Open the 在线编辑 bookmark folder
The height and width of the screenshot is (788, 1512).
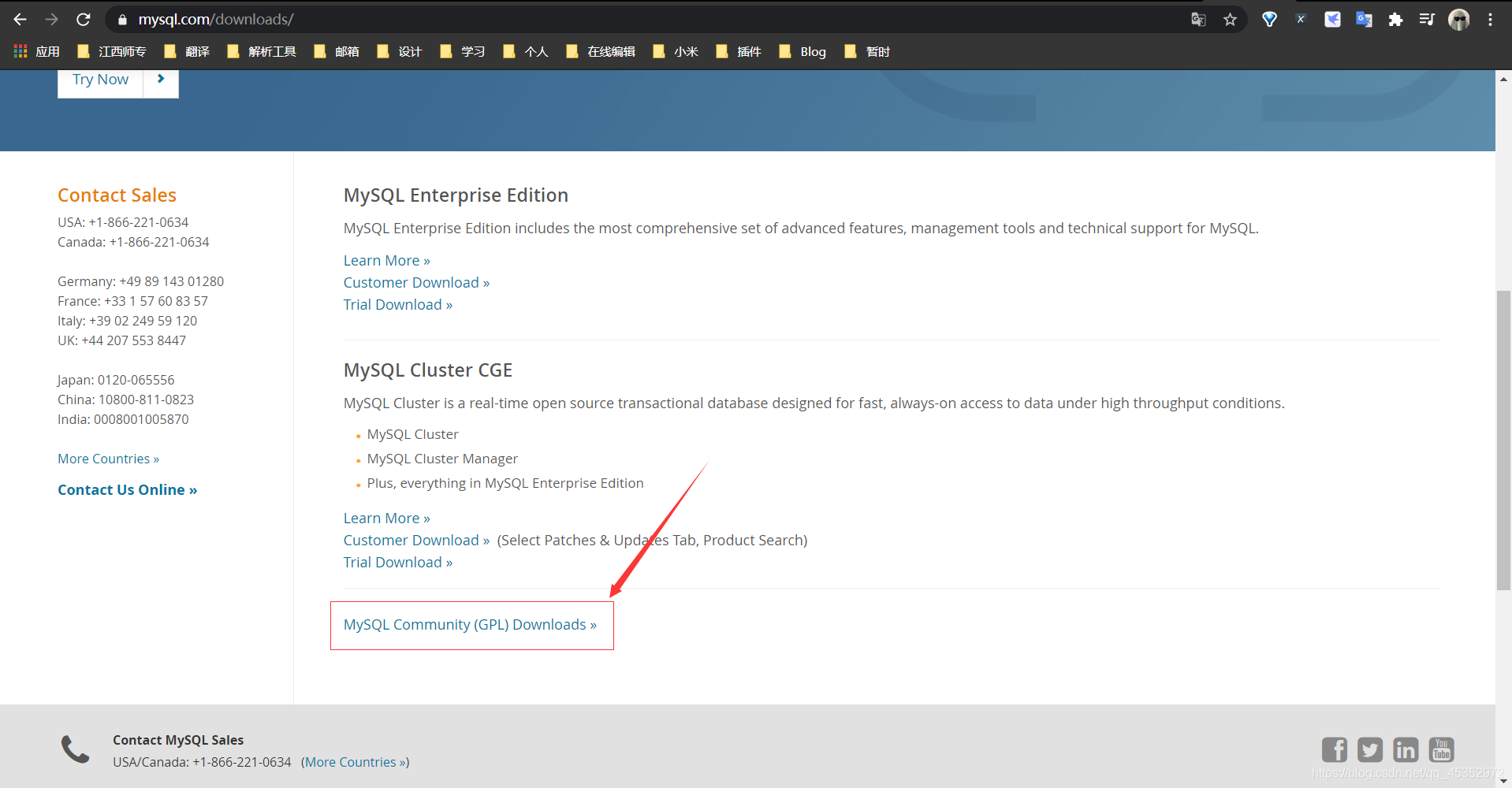coord(601,52)
